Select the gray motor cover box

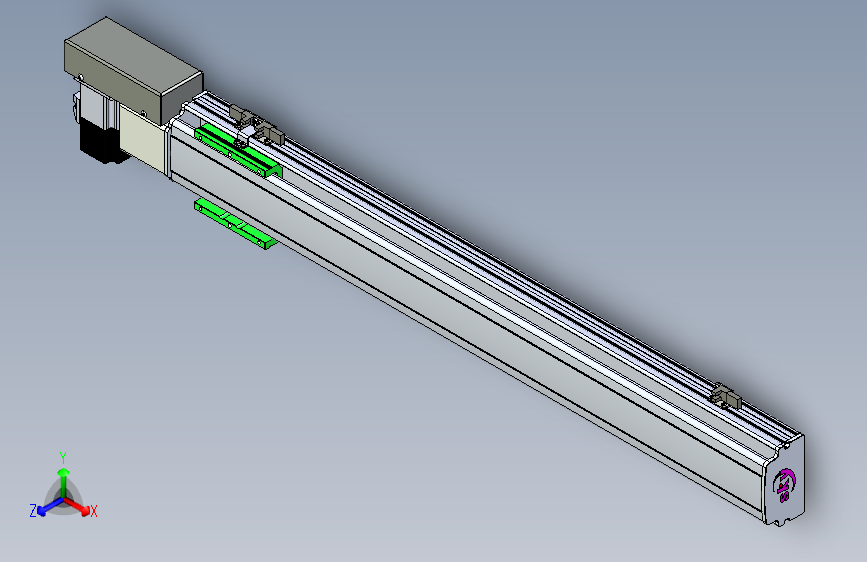point(133,70)
